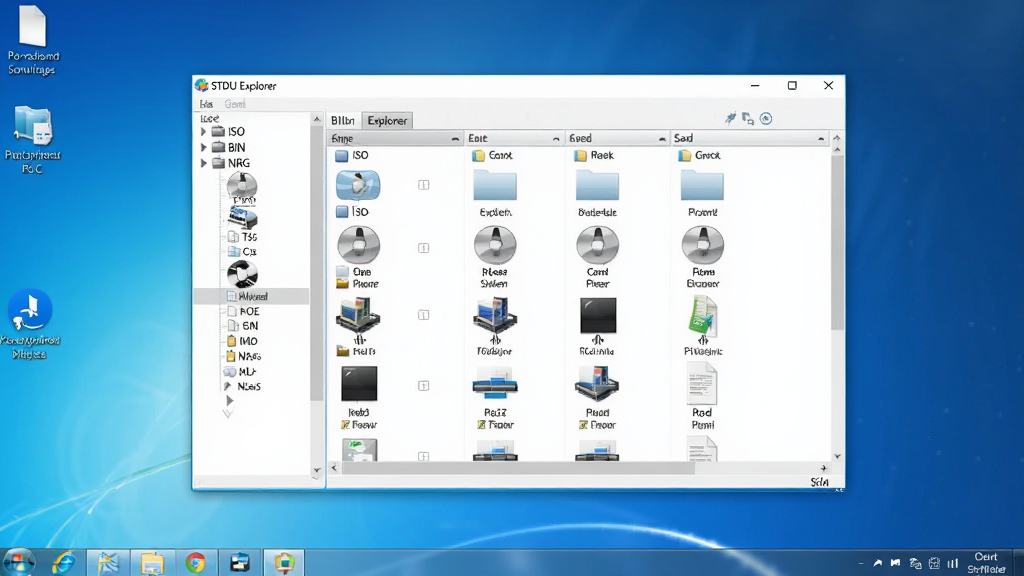Open Google Chrome from the taskbar
The width and height of the screenshot is (1024, 576).
point(195,562)
